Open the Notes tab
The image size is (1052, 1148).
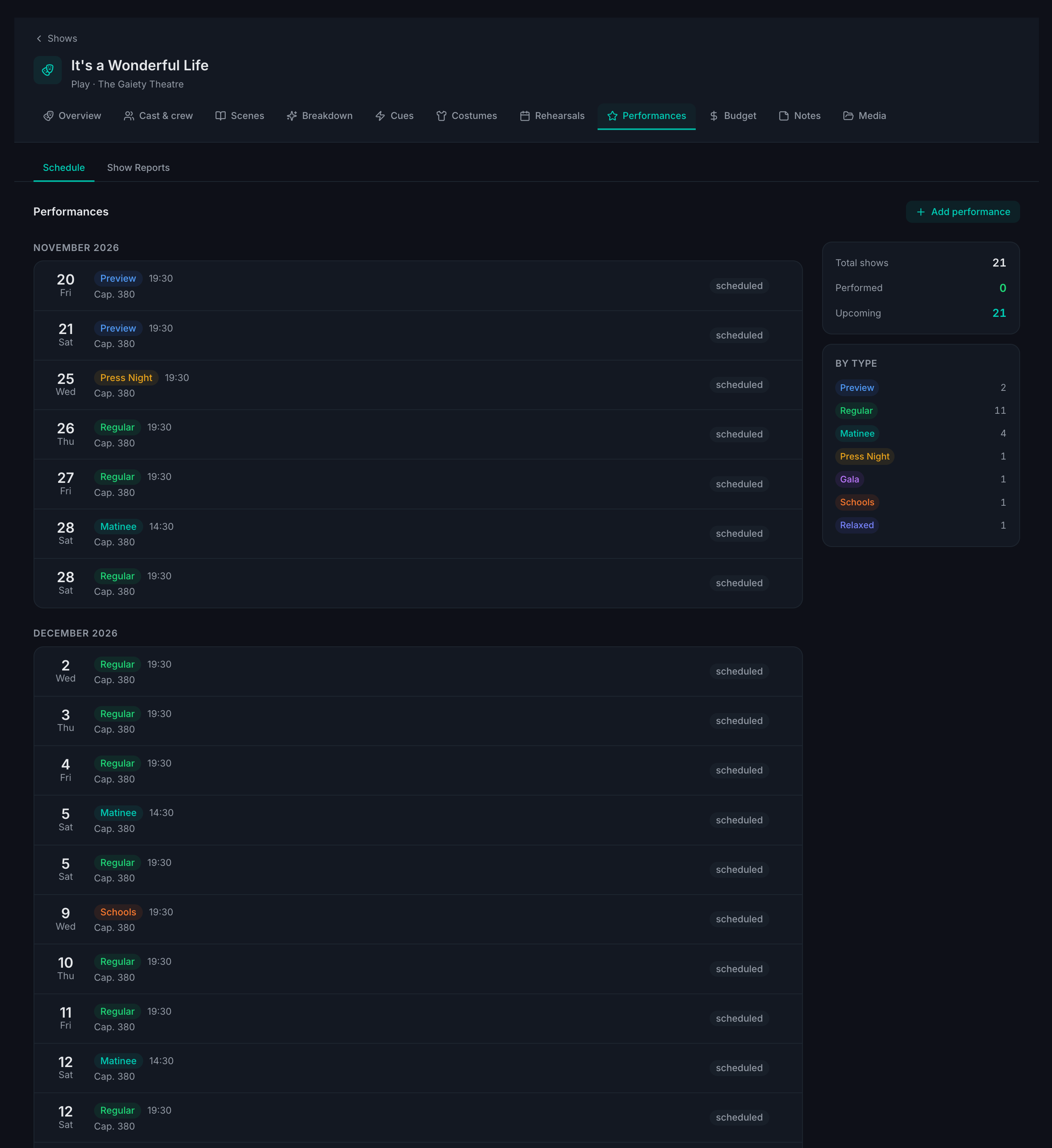click(800, 116)
